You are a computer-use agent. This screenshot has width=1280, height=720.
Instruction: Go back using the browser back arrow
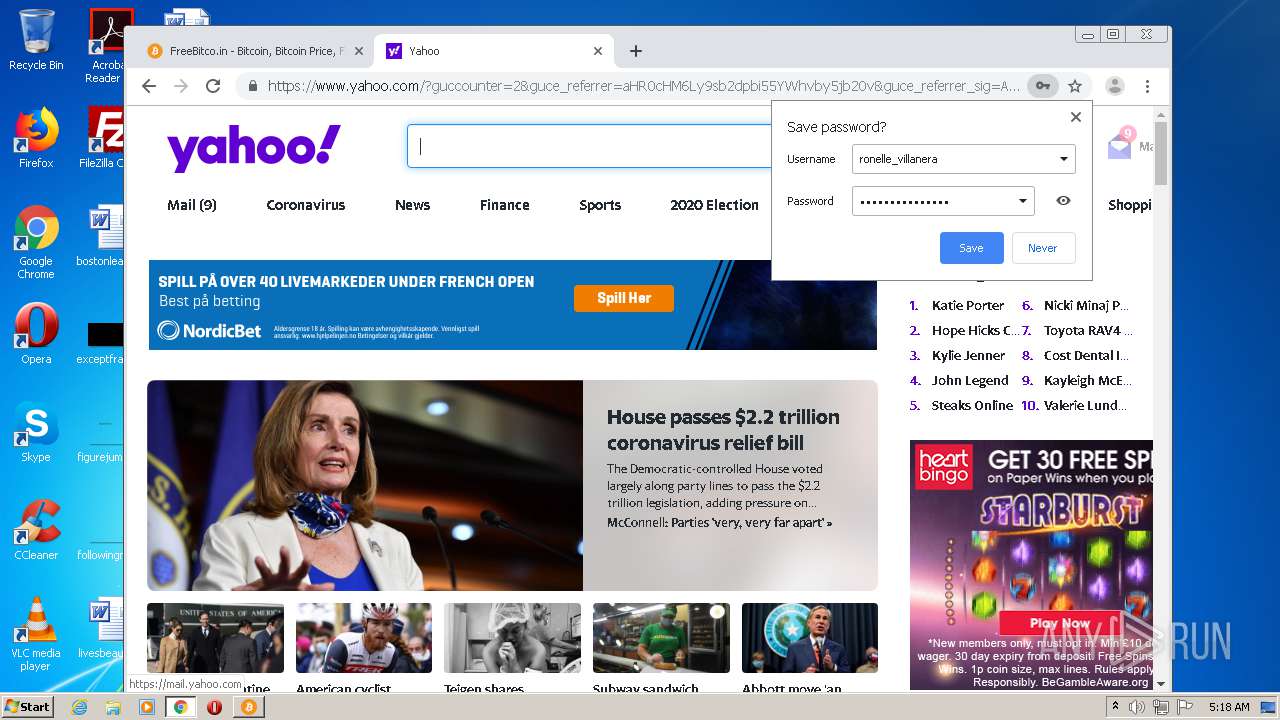[x=149, y=86]
